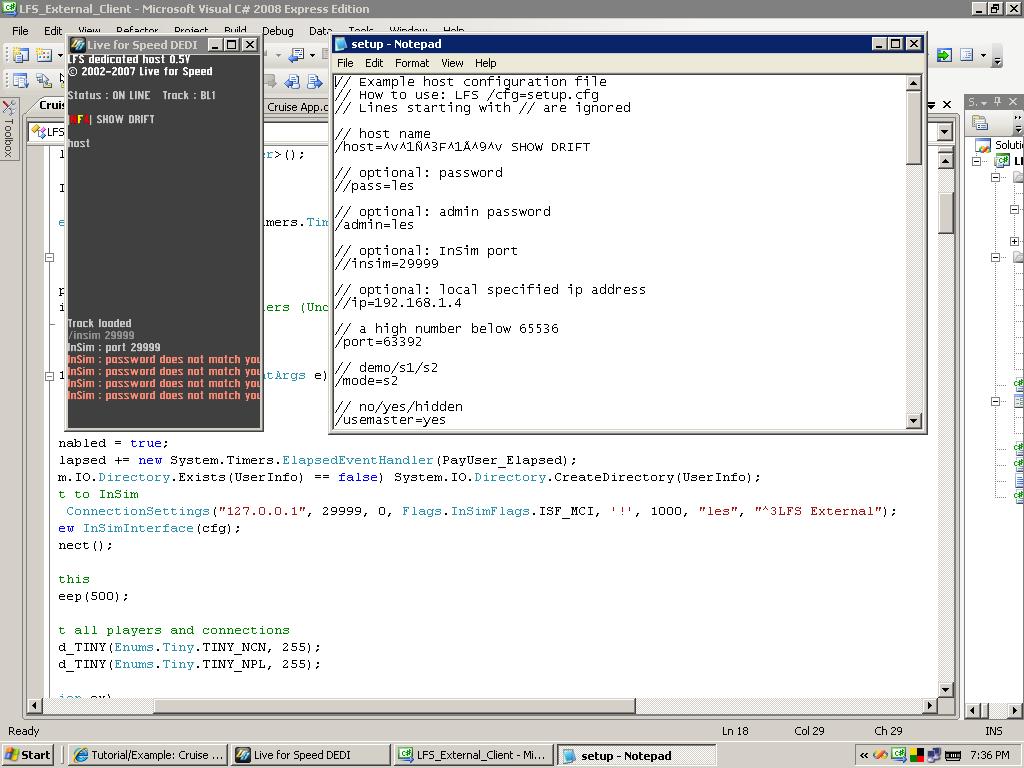Open the members dropdown above code editor
The height and width of the screenshot is (768, 1024).
(944, 132)
